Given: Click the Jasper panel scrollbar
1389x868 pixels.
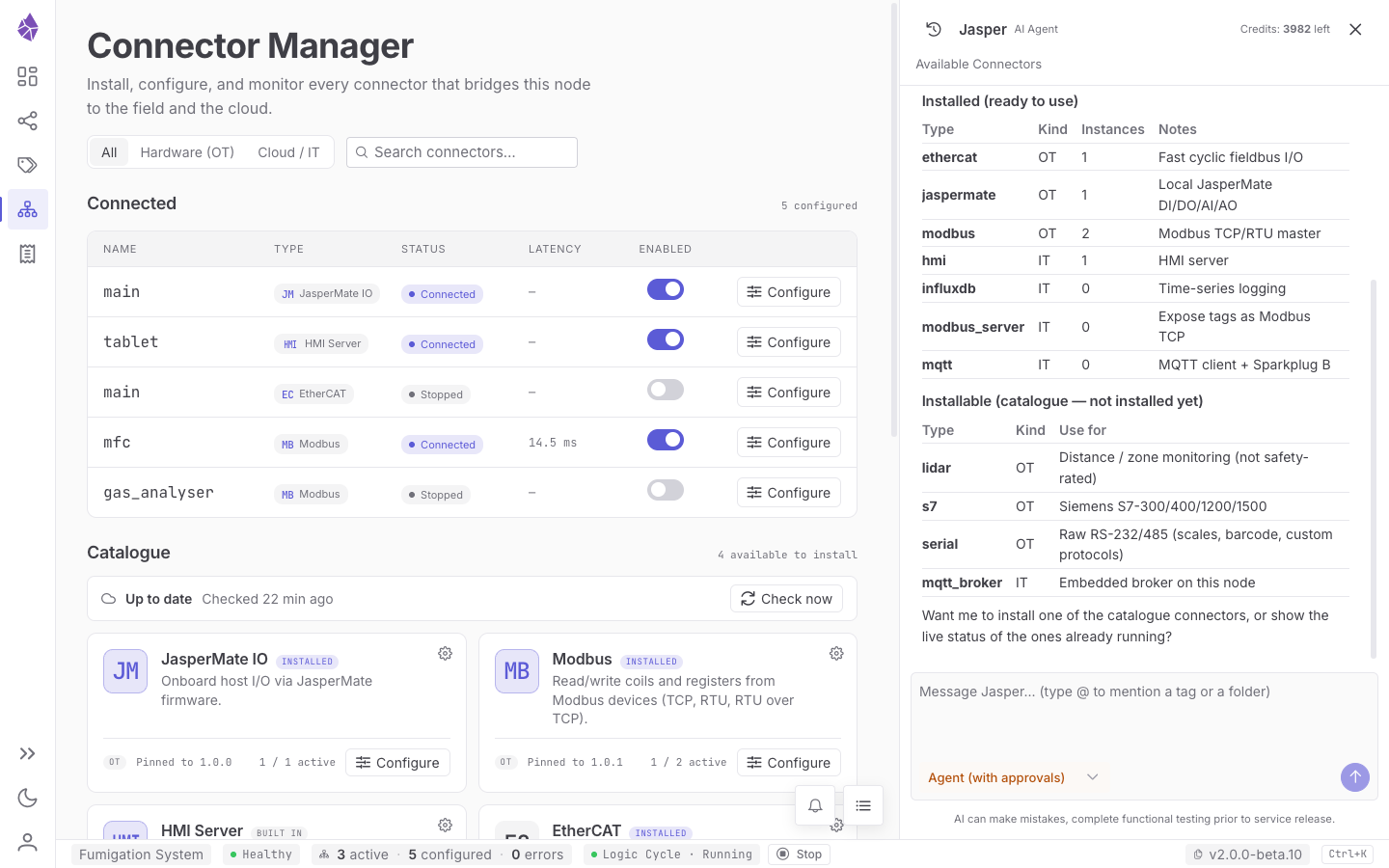Looking at the screenshot, I should pyautogui.click(x=1374, y=468).
